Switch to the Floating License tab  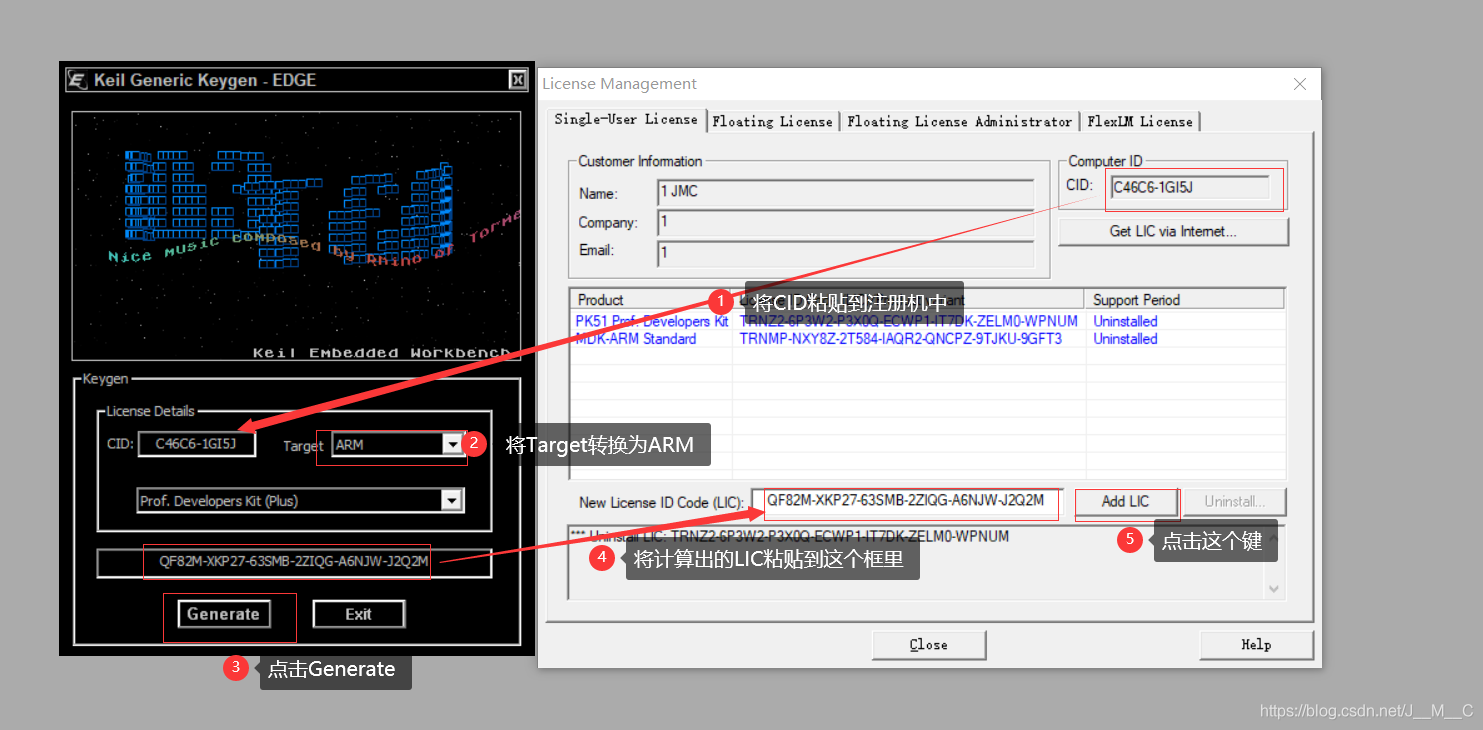click(772, 121)
